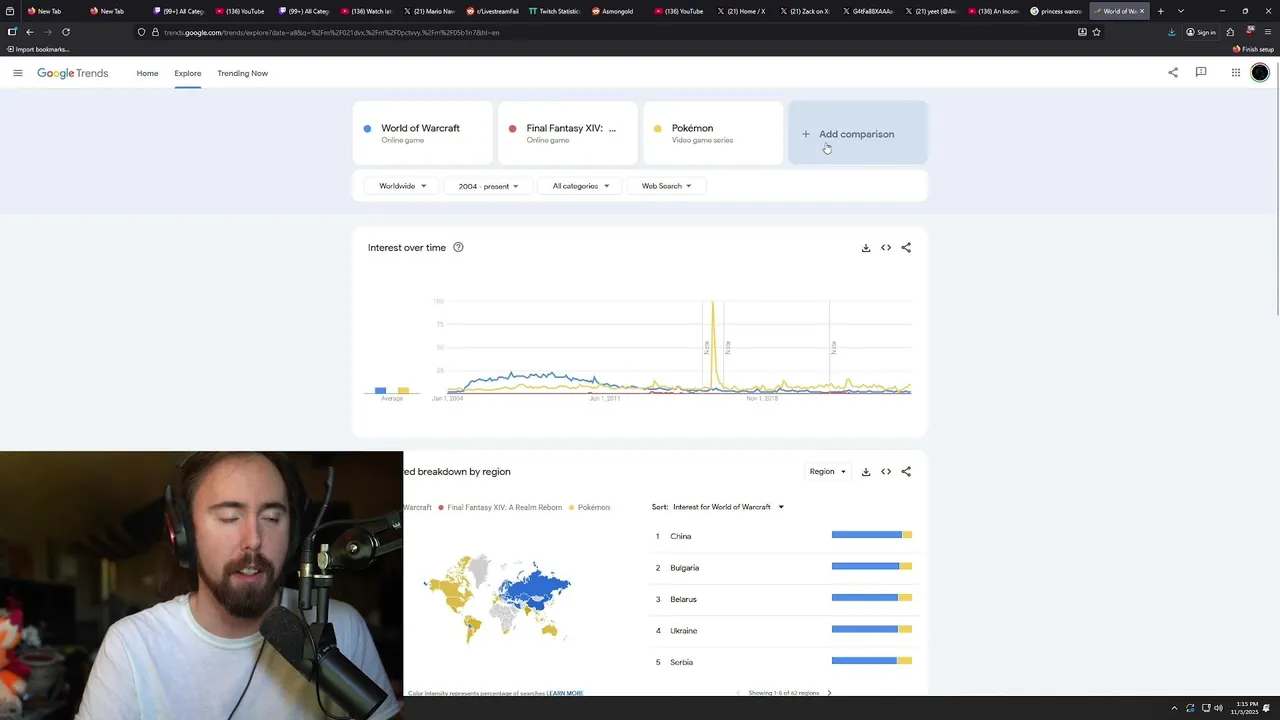The image size is (1280, 720).
Task: Share the region breakdown card
Action: click(906, 472)
